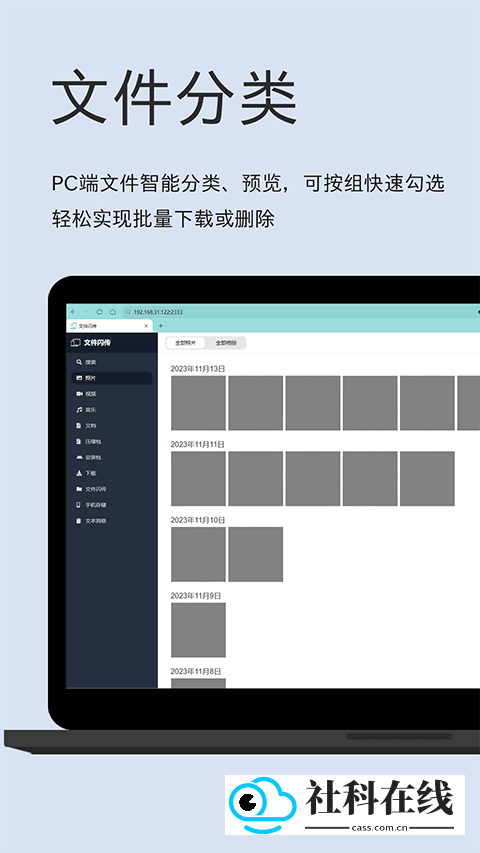Select the 2023年11月11日 date heading

(x=198, y=444)
